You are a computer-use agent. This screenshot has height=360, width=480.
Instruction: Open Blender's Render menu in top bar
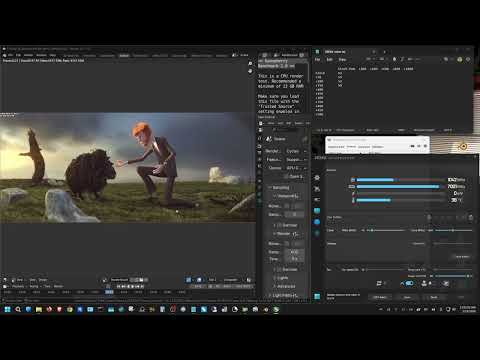[28, 55]
